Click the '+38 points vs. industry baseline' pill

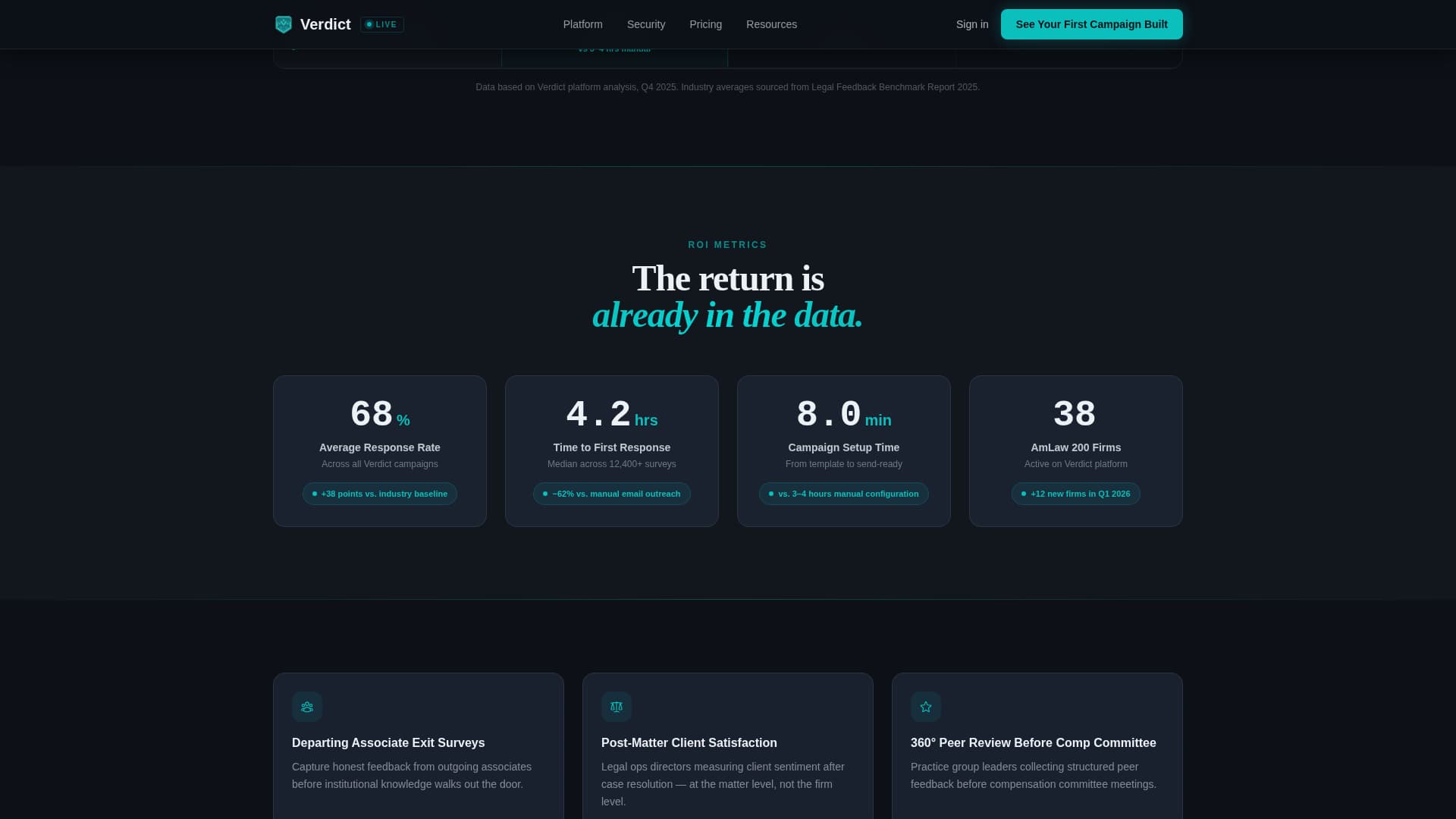[x=380, y=494]
